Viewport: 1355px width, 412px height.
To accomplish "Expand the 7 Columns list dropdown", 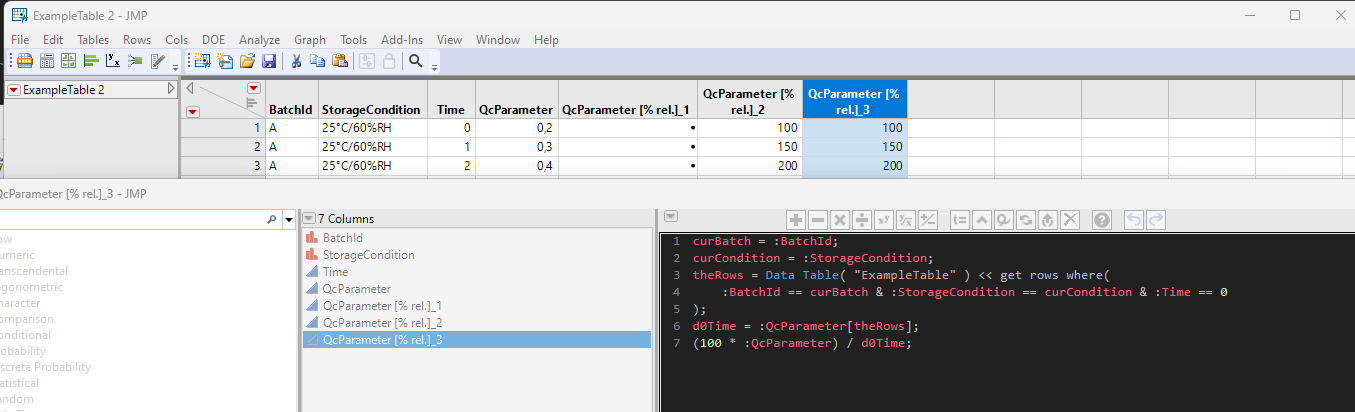I will point(308,218).
